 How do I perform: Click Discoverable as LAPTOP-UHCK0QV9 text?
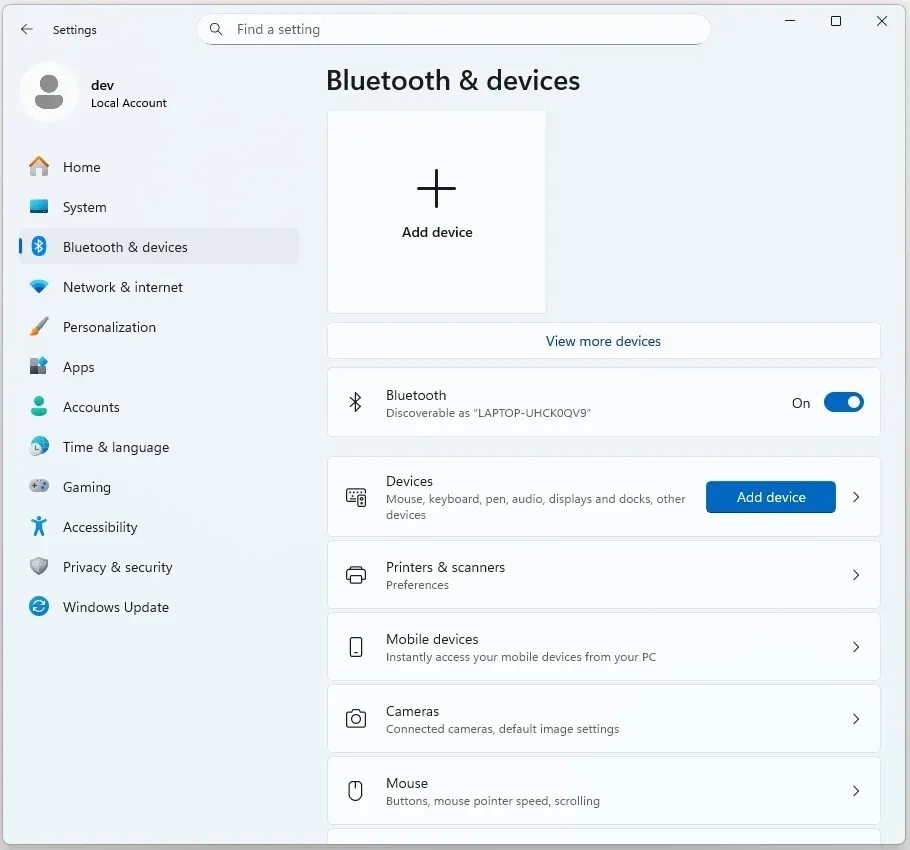tap(488, 413)
